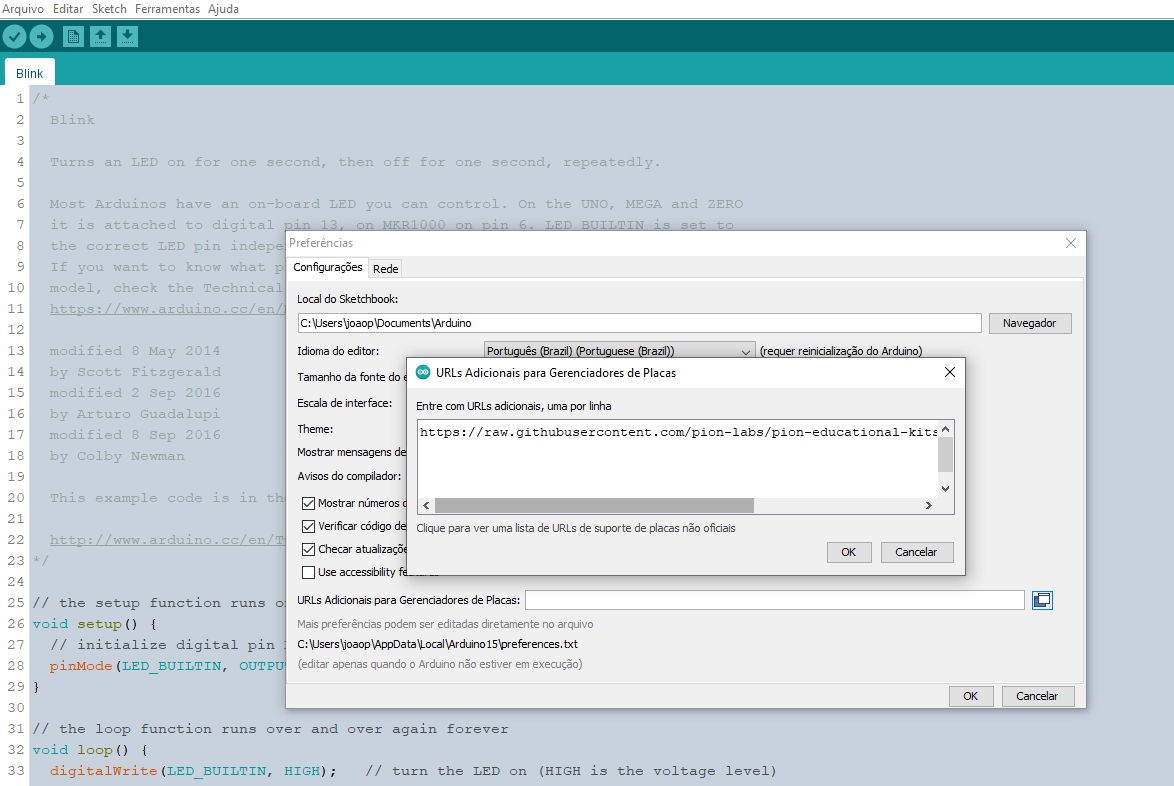Open the Ajuda menu
Image resolution: width=1174 pixels, height=786 pixels.
tap(223, 9)
